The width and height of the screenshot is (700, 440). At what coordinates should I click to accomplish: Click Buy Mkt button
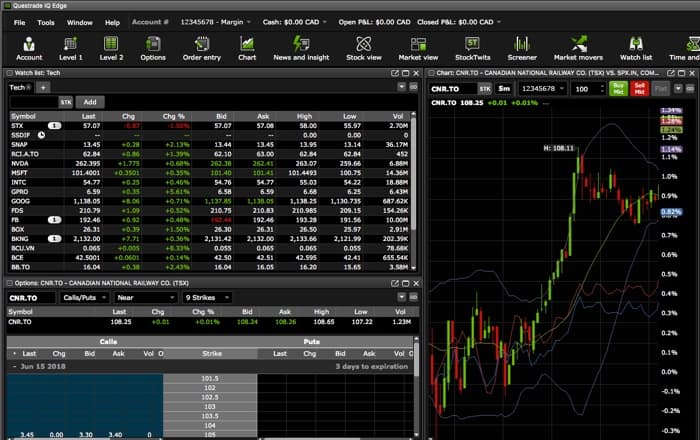[x=618, y=89]
